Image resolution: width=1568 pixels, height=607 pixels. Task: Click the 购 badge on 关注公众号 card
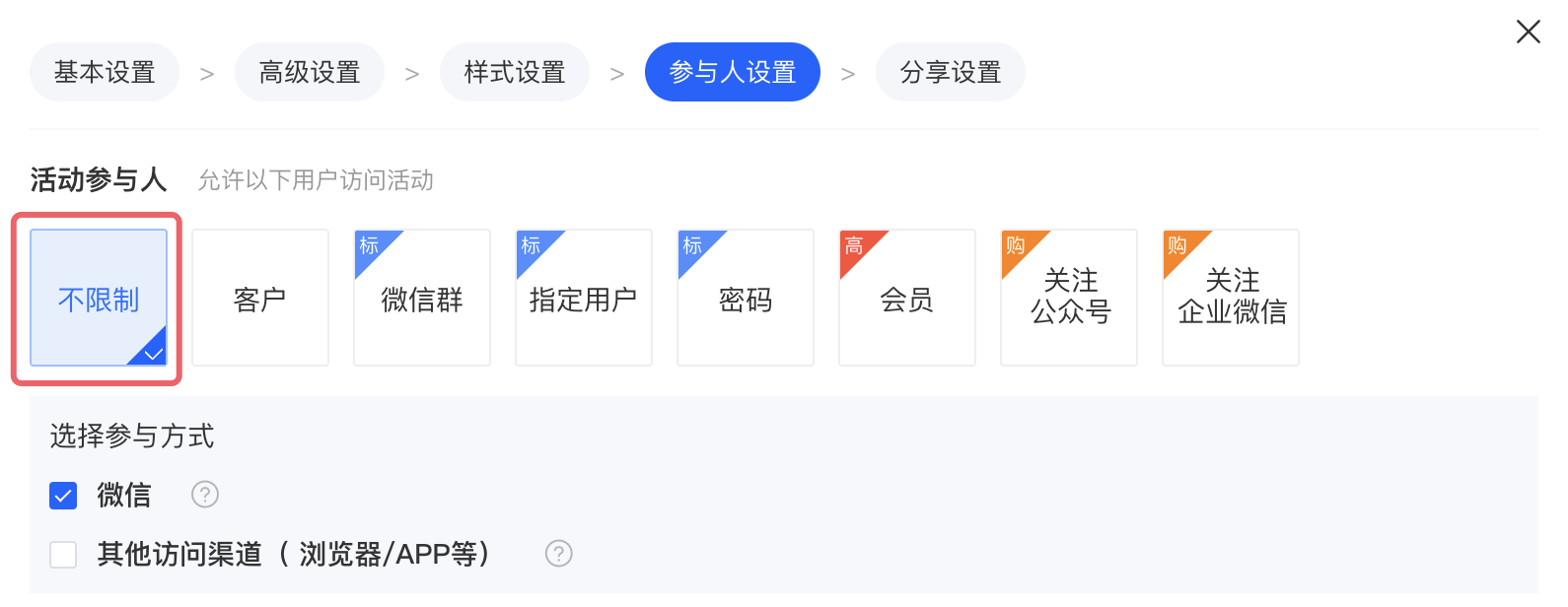pos(1016,245)
